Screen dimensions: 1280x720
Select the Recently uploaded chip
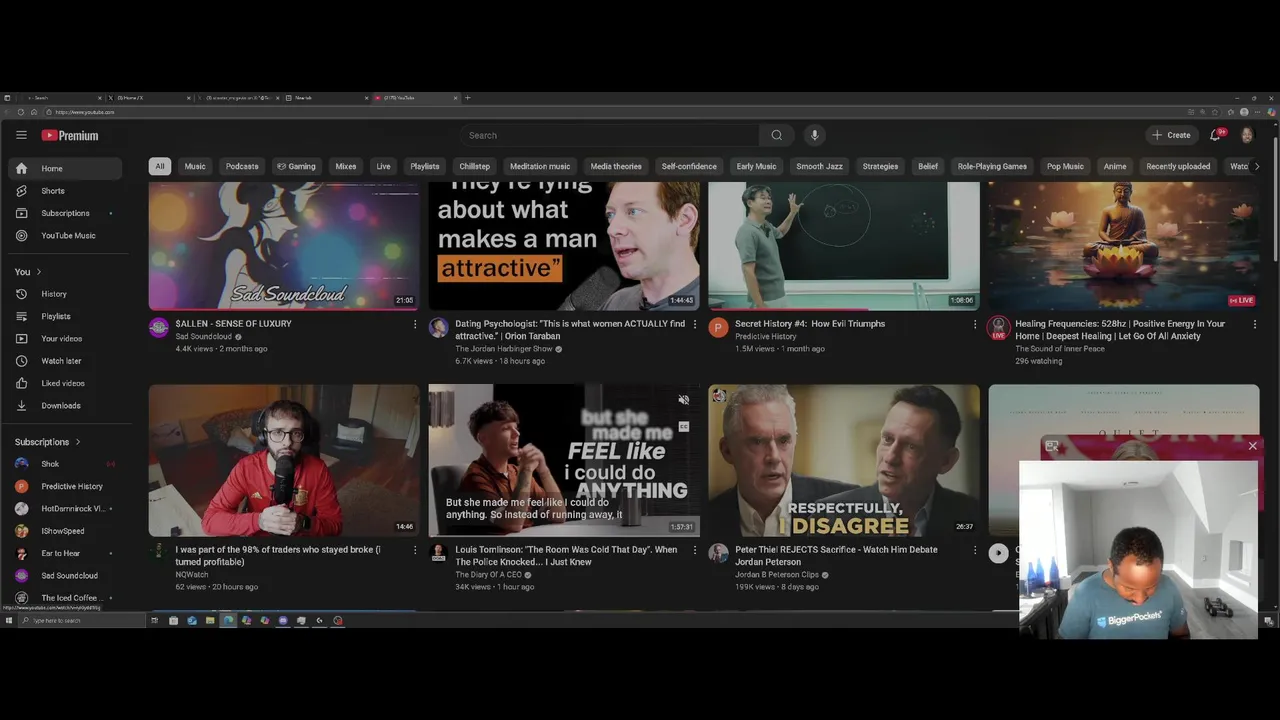coord(1178,166)
